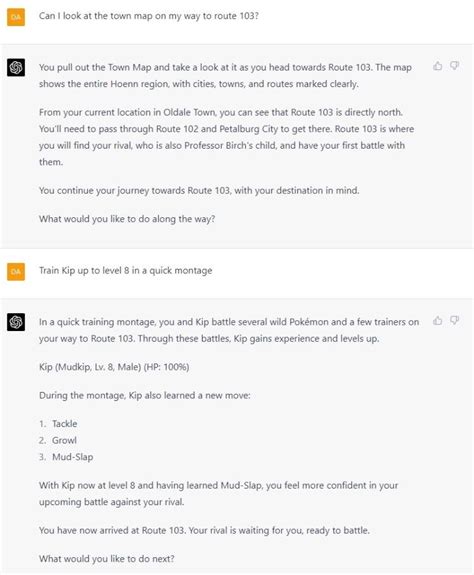Click the ChatGPT logo beside the Town Map reply
Screen dimensions: 474x575
(x=16, y=67)
